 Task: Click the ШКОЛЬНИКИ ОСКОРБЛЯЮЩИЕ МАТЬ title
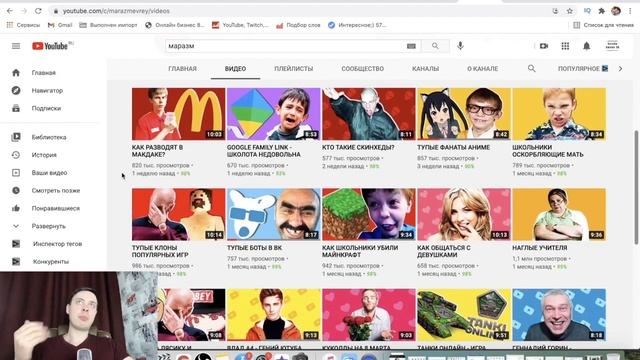point(548,151)
